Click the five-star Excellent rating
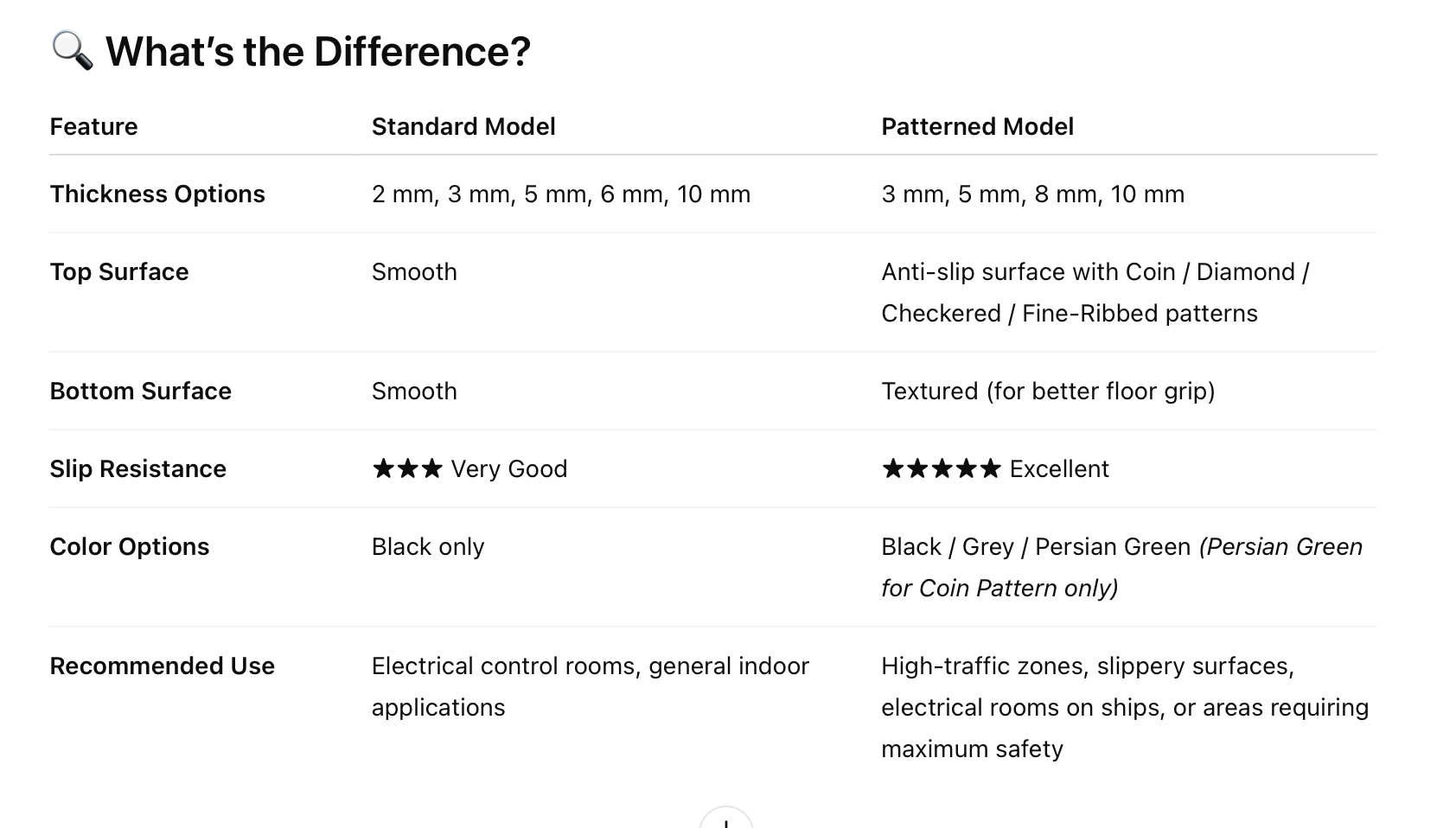Image resolution: width=1456 pixels, height=828 pixels. 995,468
